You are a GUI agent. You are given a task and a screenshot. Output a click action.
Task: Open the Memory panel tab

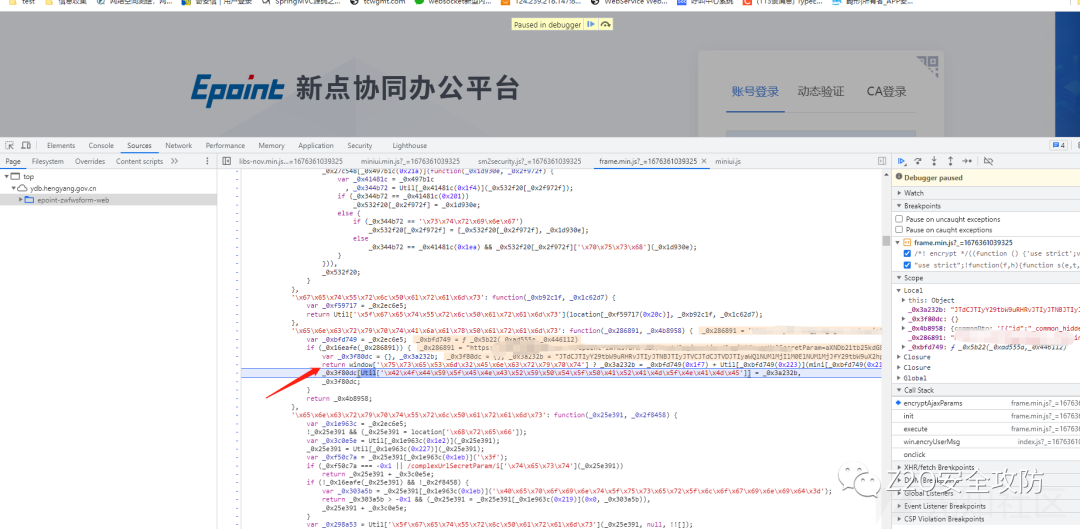coord(271,145)
